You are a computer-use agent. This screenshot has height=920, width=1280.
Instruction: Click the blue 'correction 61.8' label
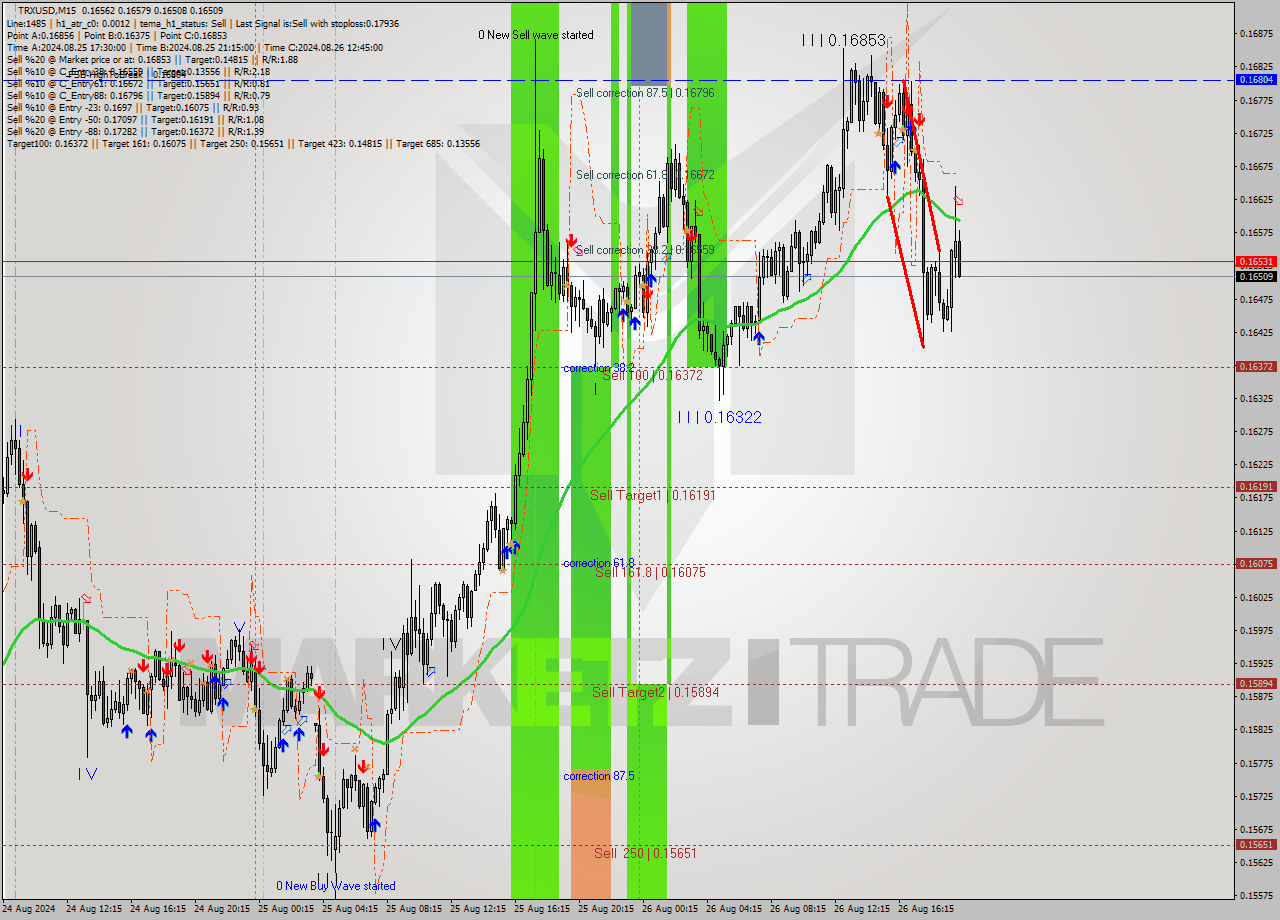(x=598, y=563)
